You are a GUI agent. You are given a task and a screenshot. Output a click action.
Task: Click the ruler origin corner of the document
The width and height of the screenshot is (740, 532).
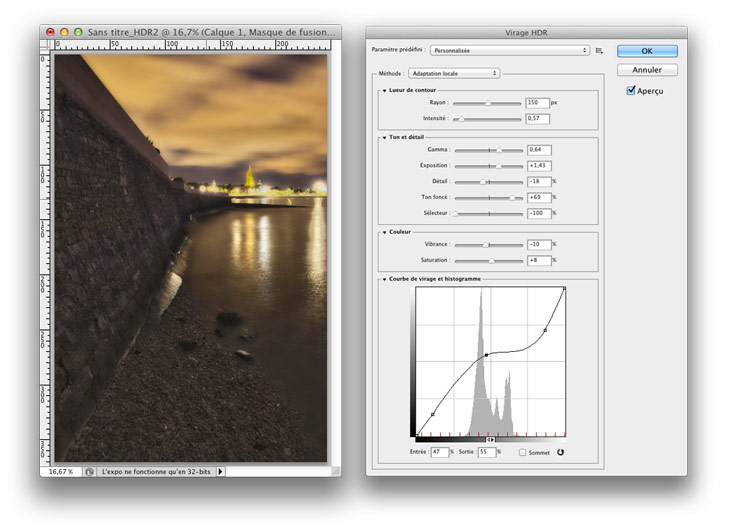45,45
